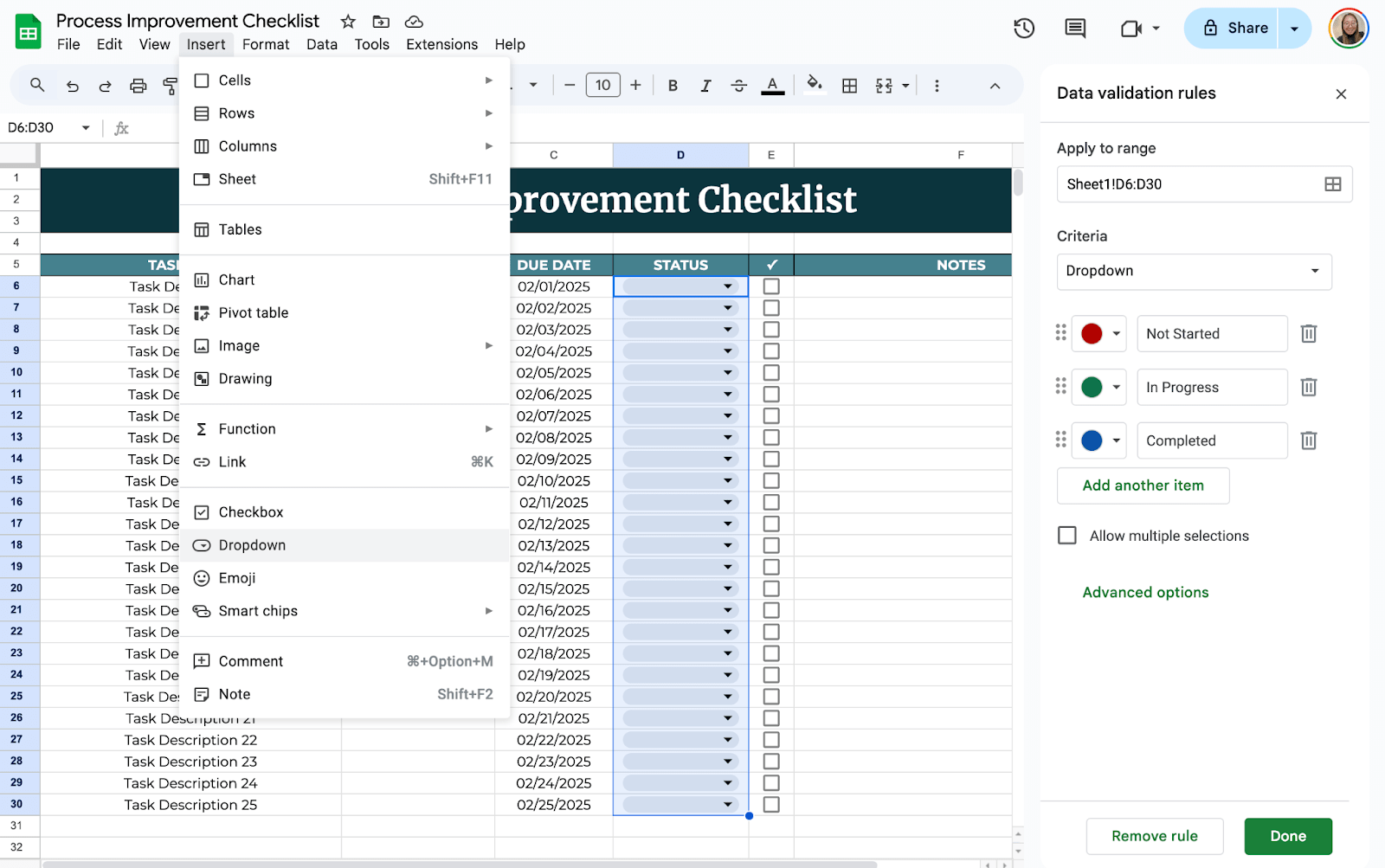Open the comments panel icon
Image resolution: width=1385 pixels, height=868 pixels.
[x=1075, y=29]
